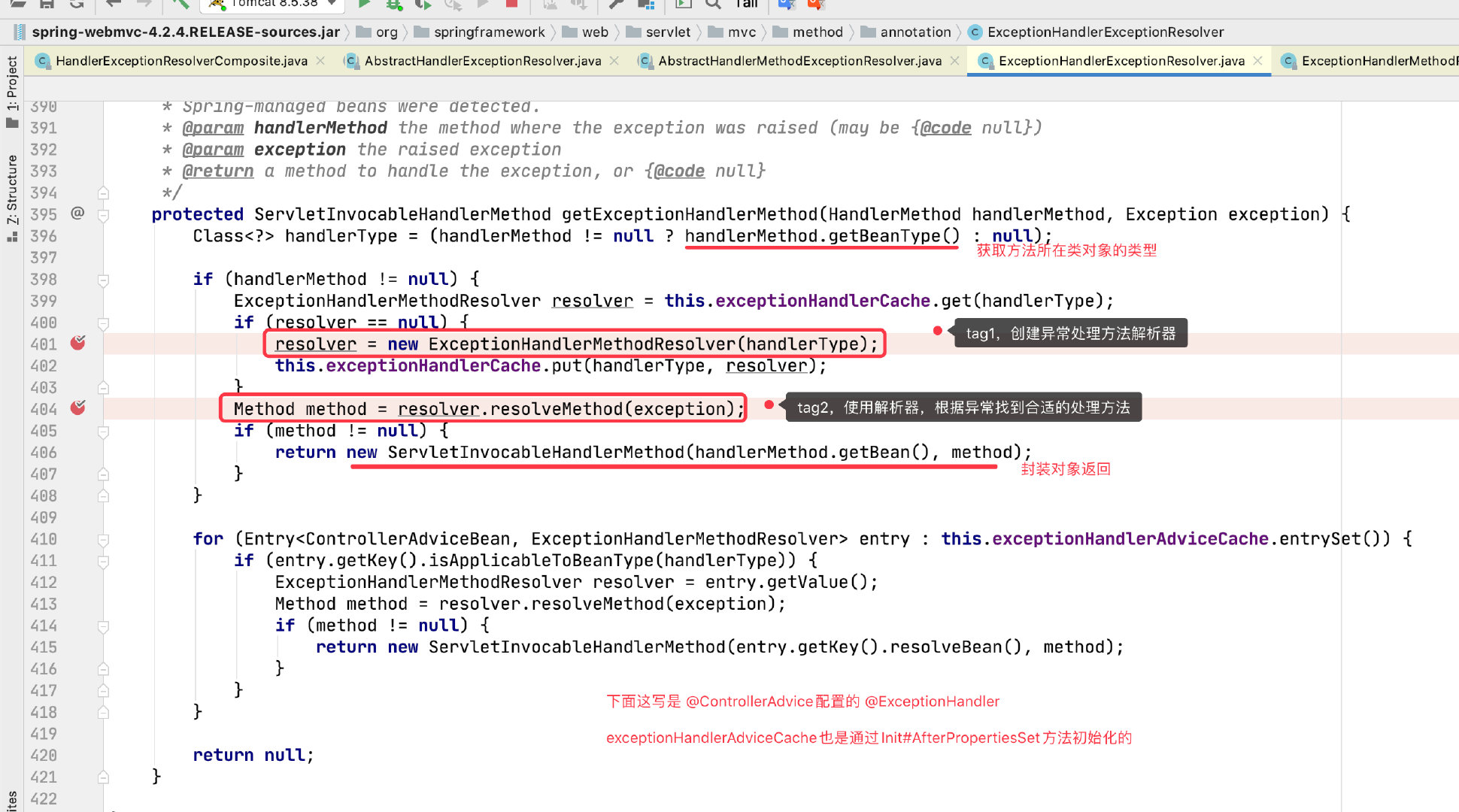Image resolution: width=1459 pixels, height=812 pixels.
Task: Click ServletInvocableHandlerMethod on line 406
Action: (x=535, y=452)
